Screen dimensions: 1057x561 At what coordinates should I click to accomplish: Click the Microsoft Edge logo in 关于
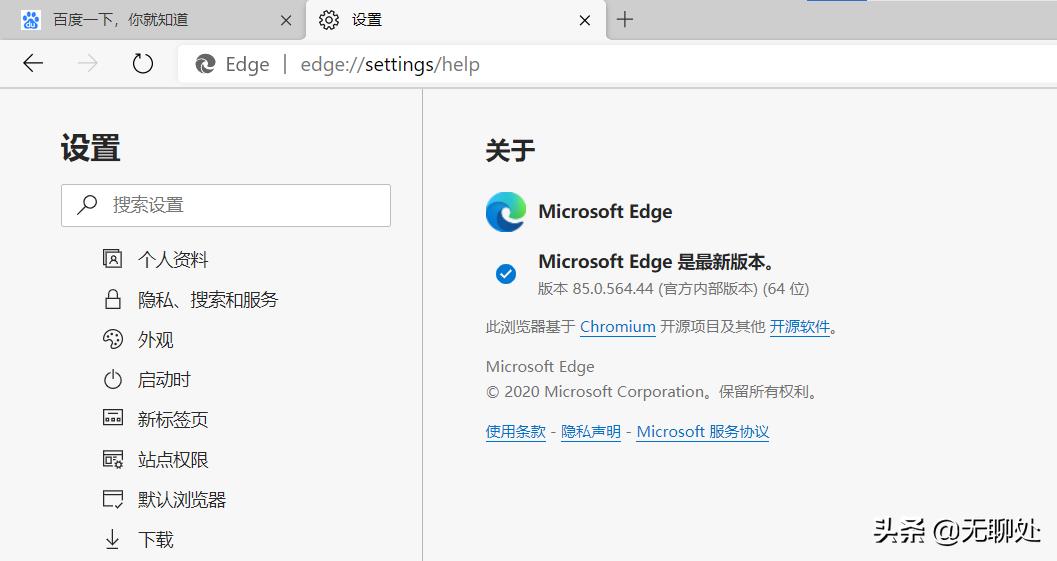pyautogui.click(x=506, y=212)
